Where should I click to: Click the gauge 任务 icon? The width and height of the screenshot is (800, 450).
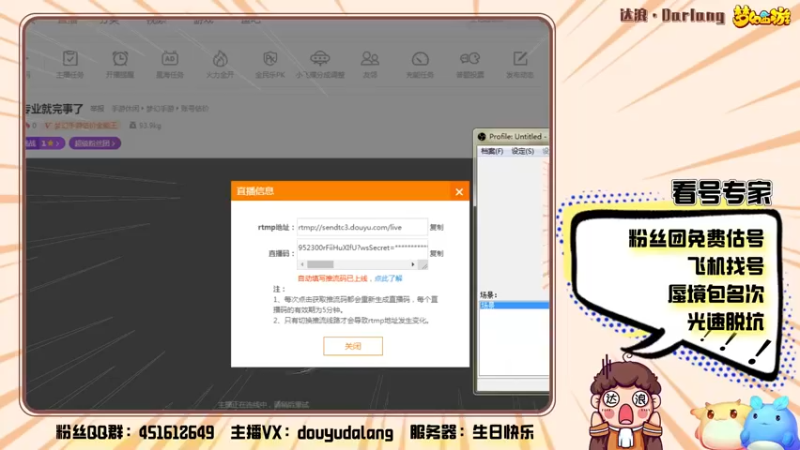click(x=420, y=59)
